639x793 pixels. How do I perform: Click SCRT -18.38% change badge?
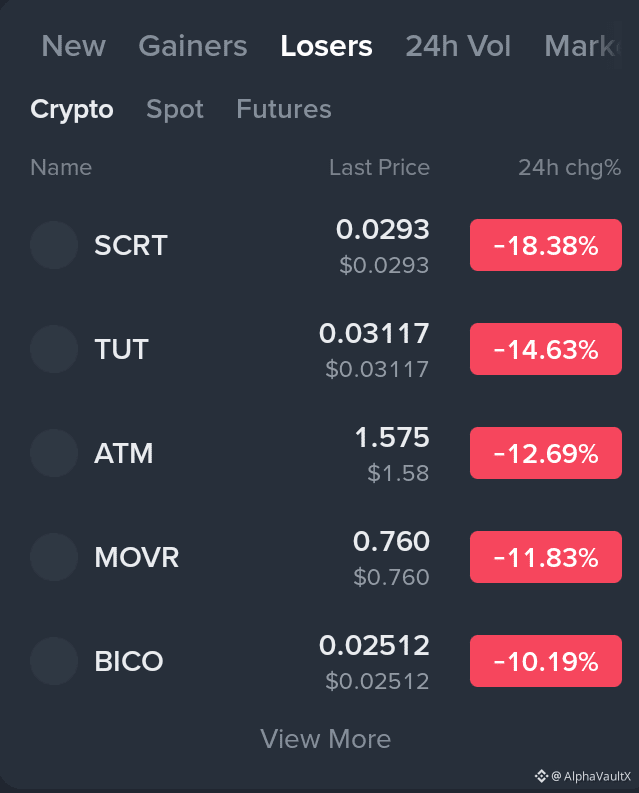point(546,245)
